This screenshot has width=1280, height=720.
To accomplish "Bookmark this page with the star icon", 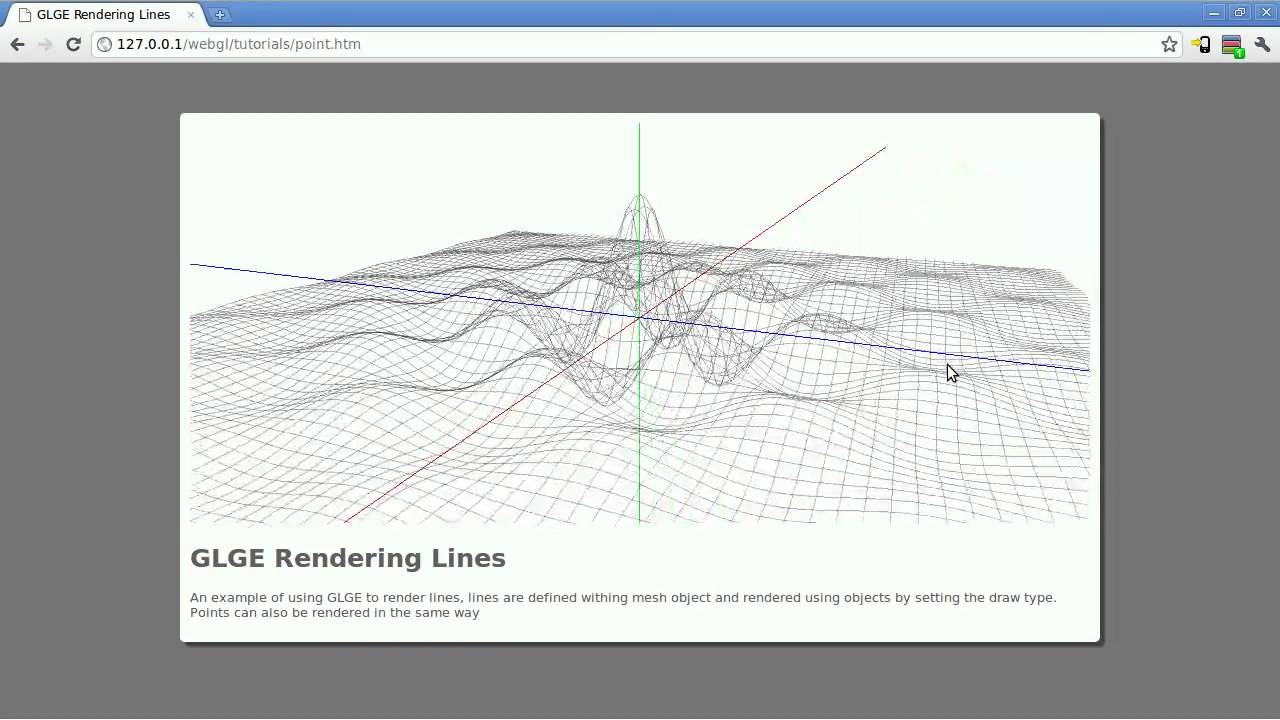I will (1169, 44).
